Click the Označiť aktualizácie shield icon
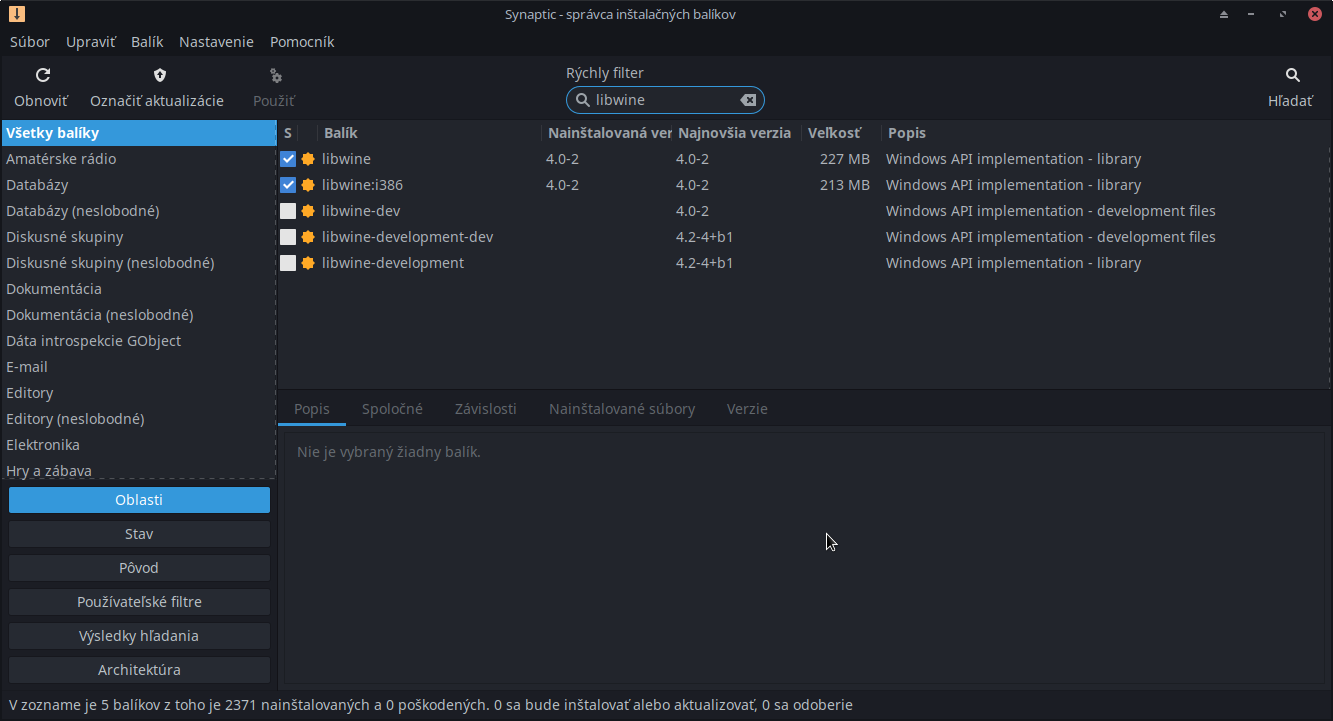Viewport: 1333px width, 721px height. coord(159,75)
